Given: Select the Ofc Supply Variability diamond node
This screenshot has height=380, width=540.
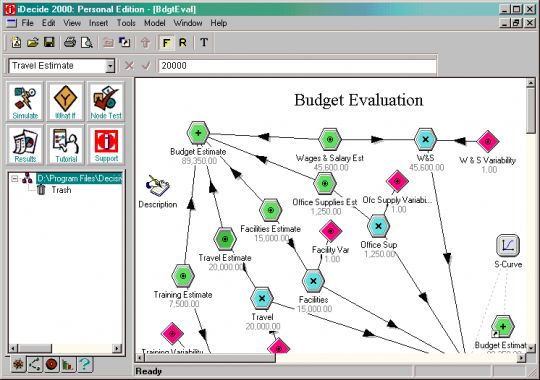Looking at the screenshot, I should tap(397, 181).
